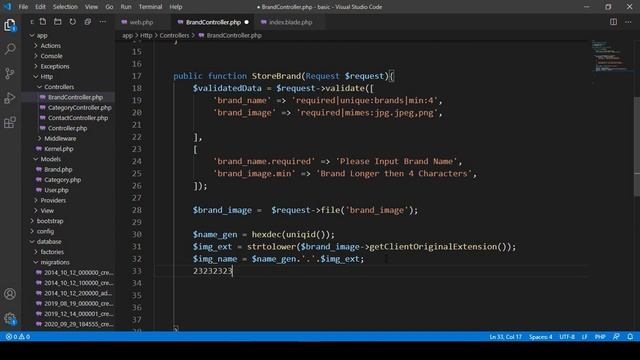This screenshot has height=360, width=640.
Task: Open the Source Control view
Action: pyautogui.click(x=10, y=73)
